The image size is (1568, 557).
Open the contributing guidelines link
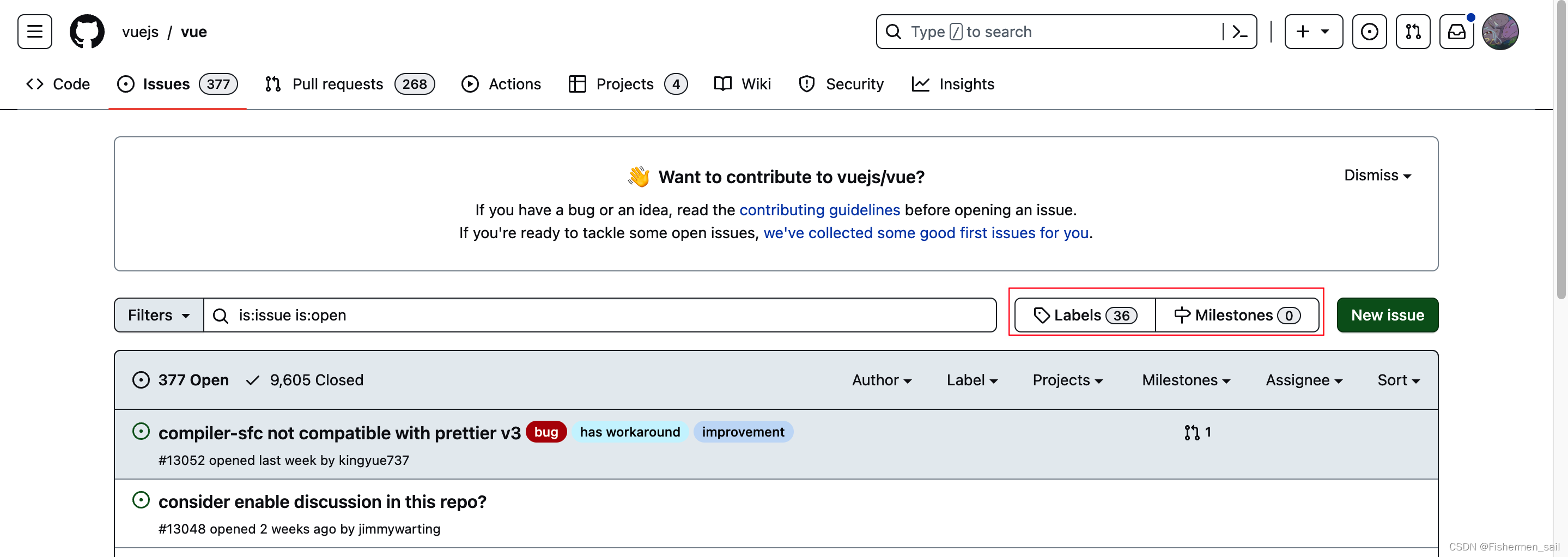(x=819, y=210)
